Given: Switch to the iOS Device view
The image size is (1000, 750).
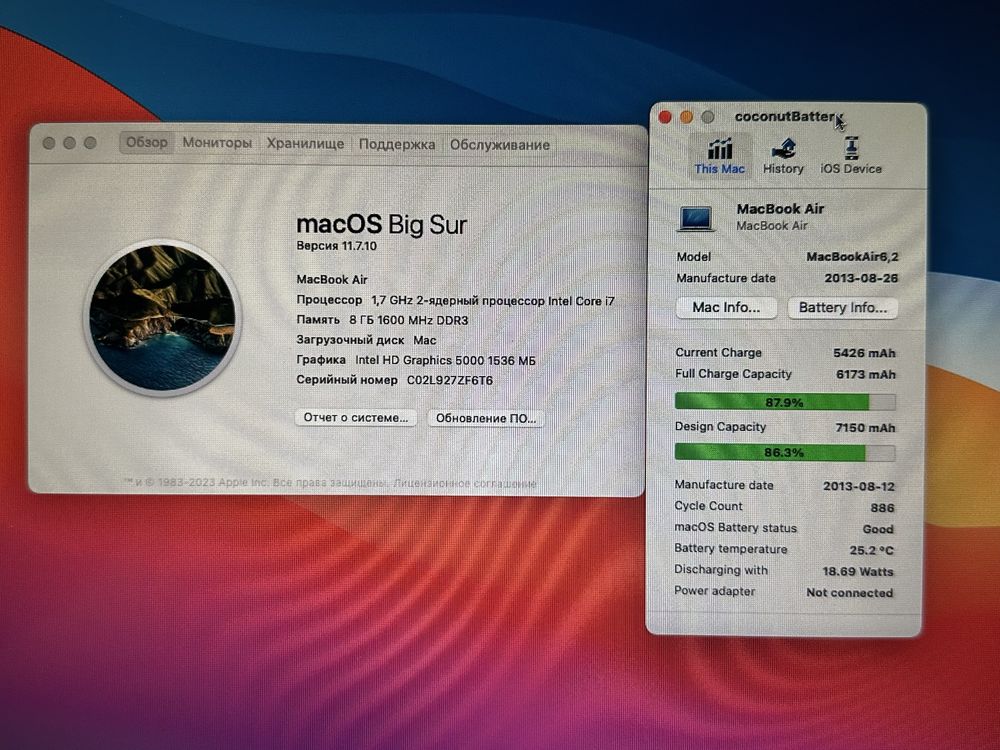Looking at the screenshot, I should 851,156.
